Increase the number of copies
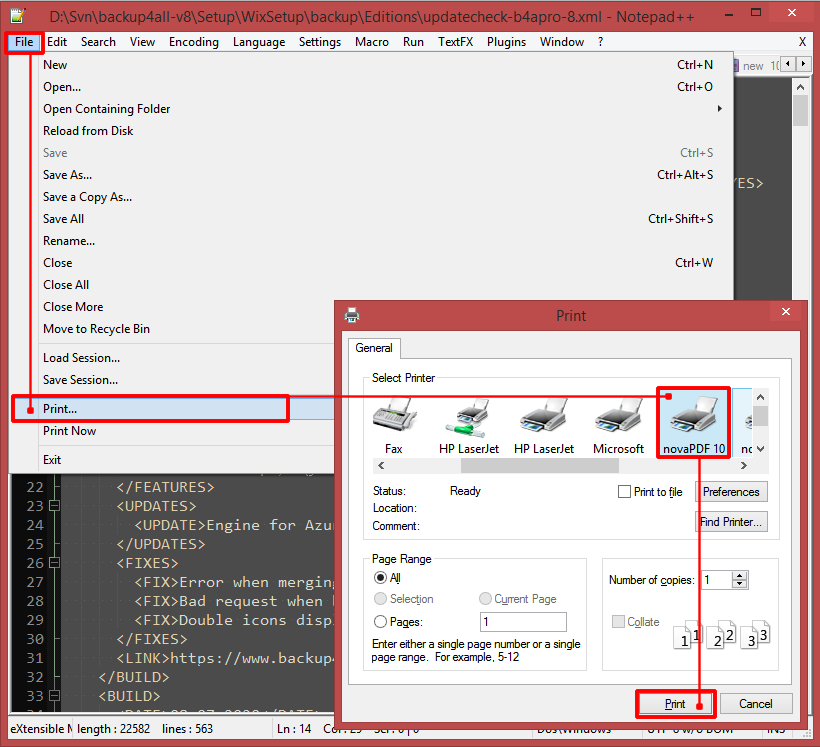The height and width of the screenshot is (747, 820). (x=739, y=576)
